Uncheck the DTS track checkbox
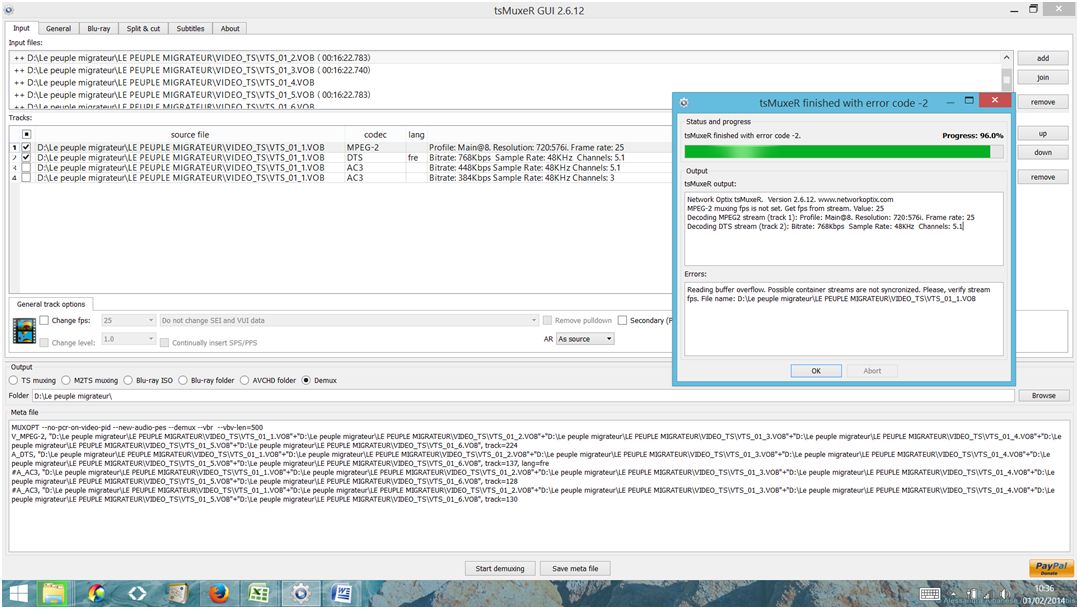 coord(27,158)
